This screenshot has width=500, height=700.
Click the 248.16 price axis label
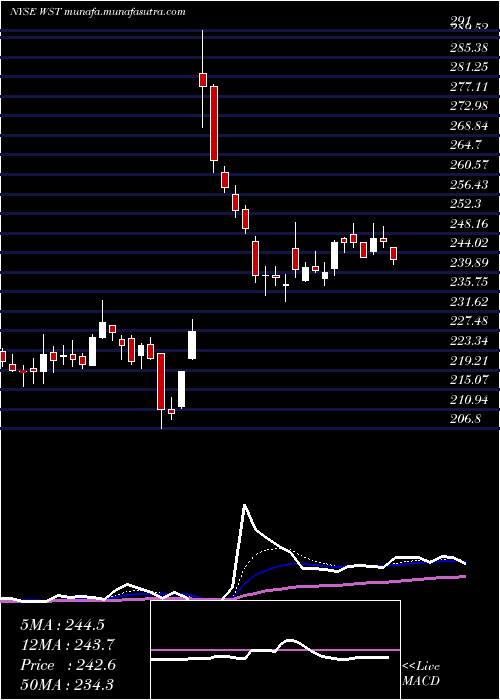pyautogui.click(x=470, y=224)
